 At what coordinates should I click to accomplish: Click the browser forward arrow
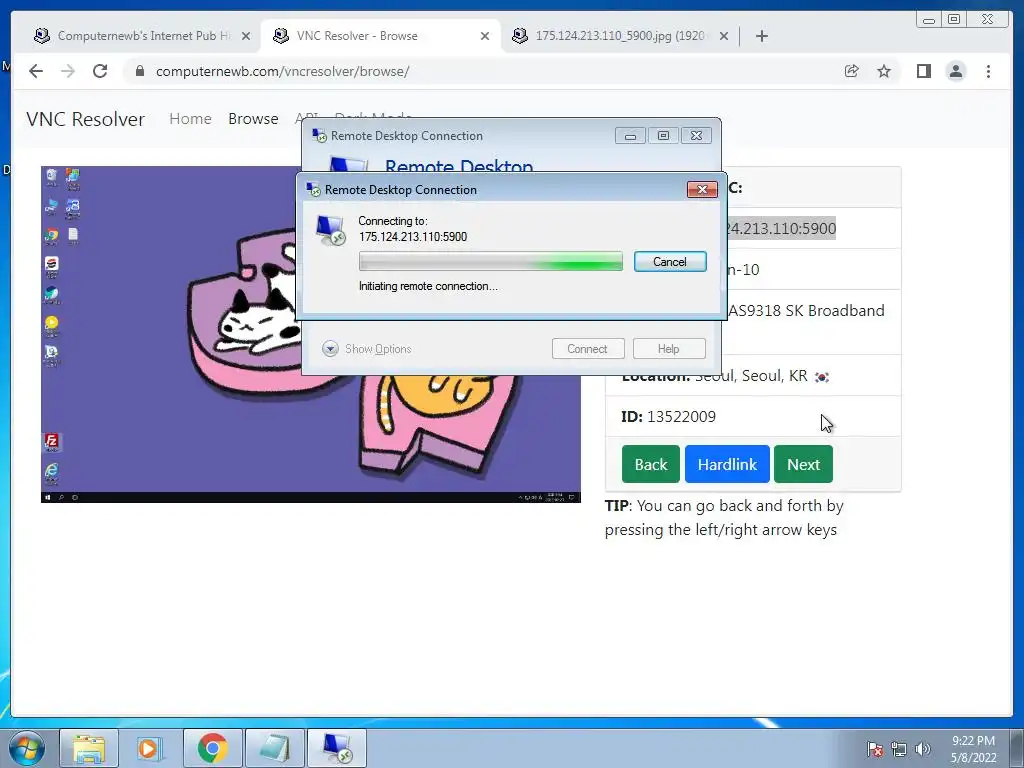coord(68,71)
